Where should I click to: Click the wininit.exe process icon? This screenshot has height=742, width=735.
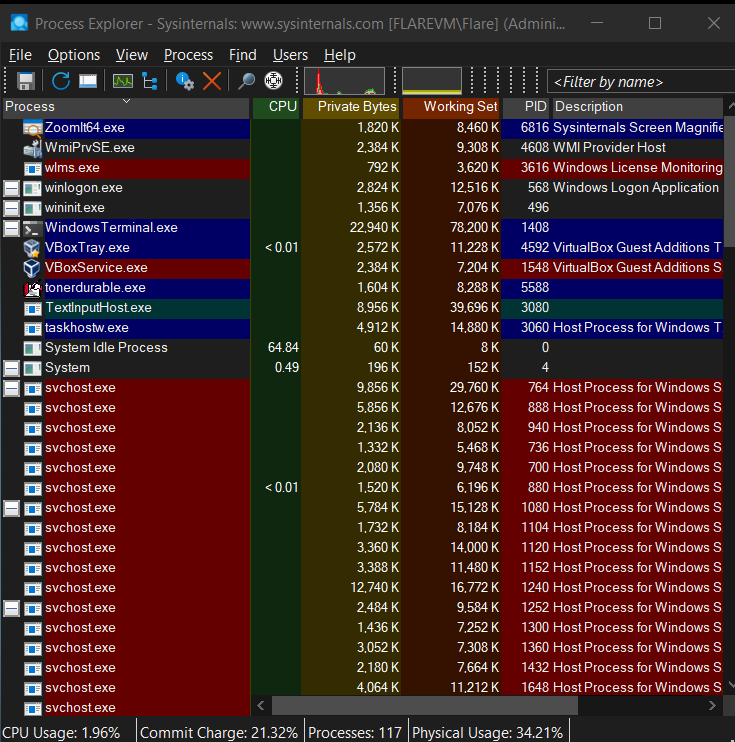point(33,208)
